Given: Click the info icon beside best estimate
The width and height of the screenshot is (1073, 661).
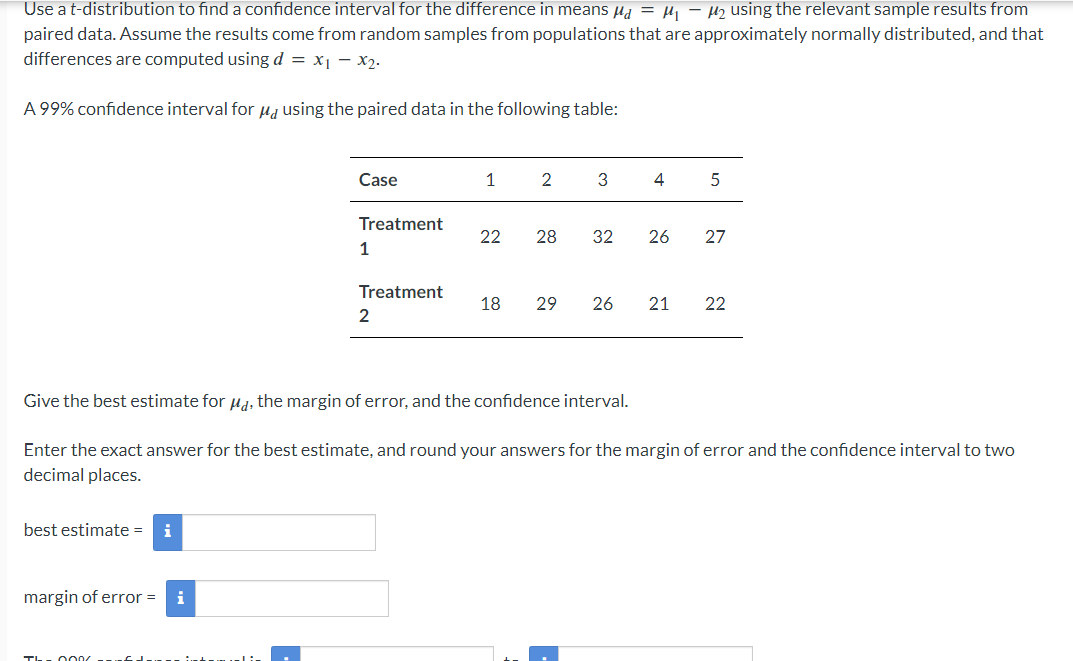Looking at the screenshot, I should [166, 532].
